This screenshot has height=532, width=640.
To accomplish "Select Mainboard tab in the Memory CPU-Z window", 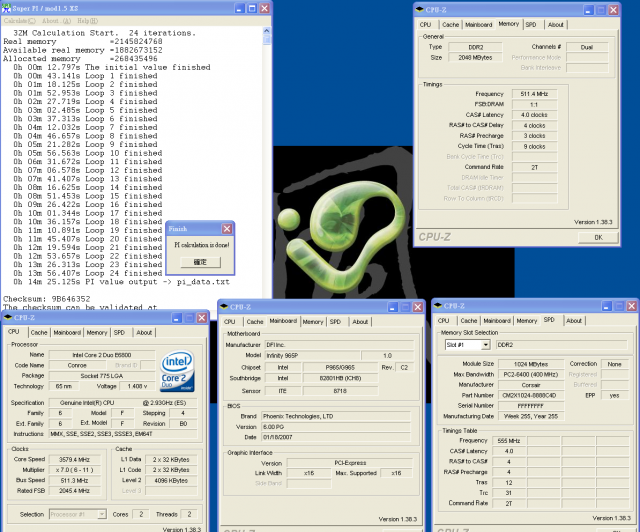I will click(479, 25).
